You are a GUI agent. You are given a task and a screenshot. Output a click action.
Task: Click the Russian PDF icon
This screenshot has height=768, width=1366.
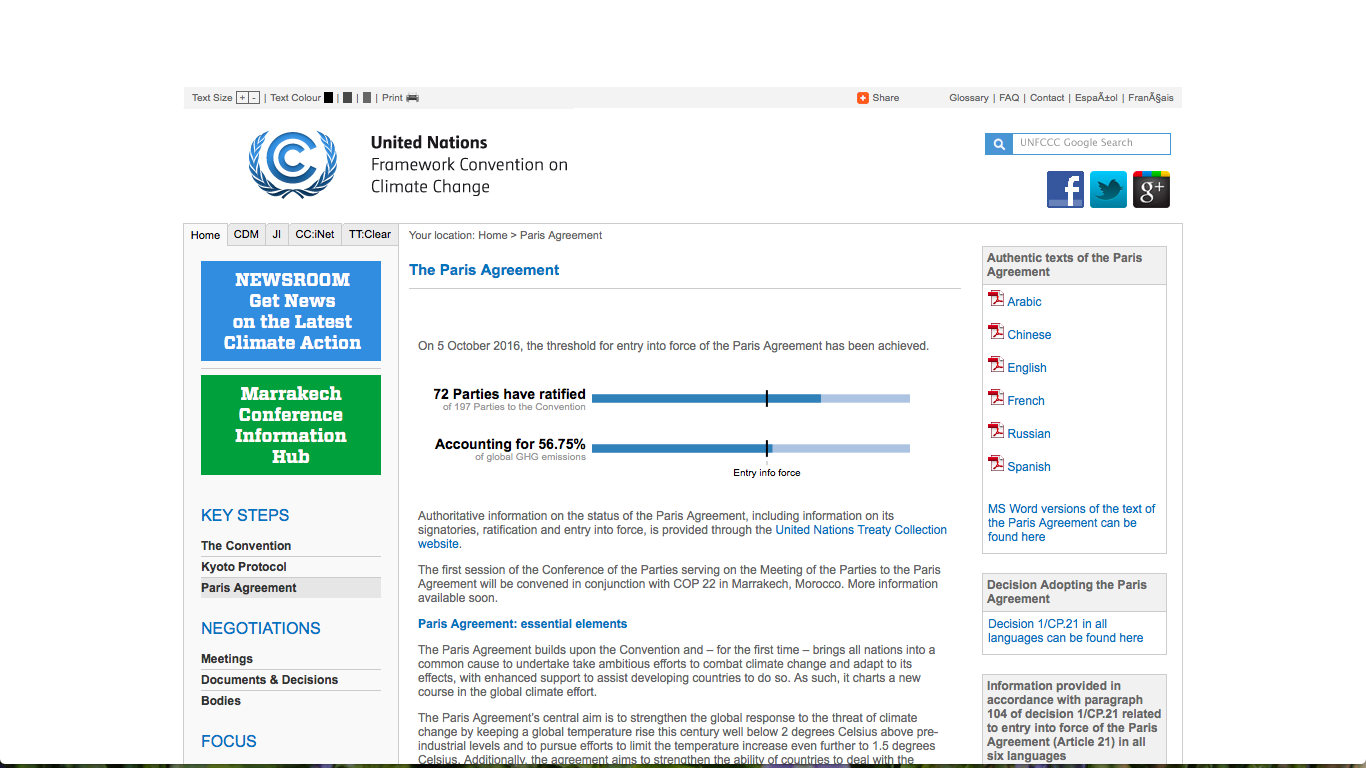click(x=996, y=430)
